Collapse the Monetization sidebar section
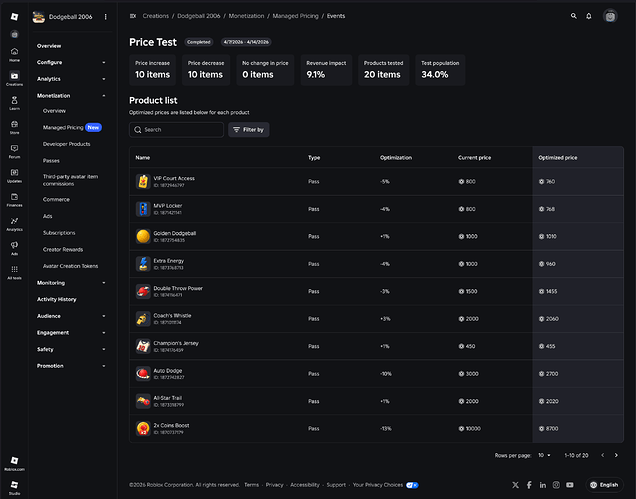This screenshot has height=499, width=636. click(x=71, y=96)
